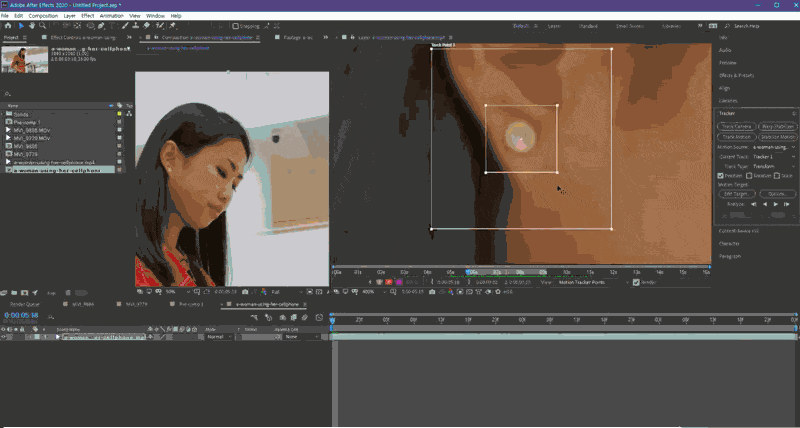Open the View Motion Tracker Points dropdown

click(x=592, y=282)
